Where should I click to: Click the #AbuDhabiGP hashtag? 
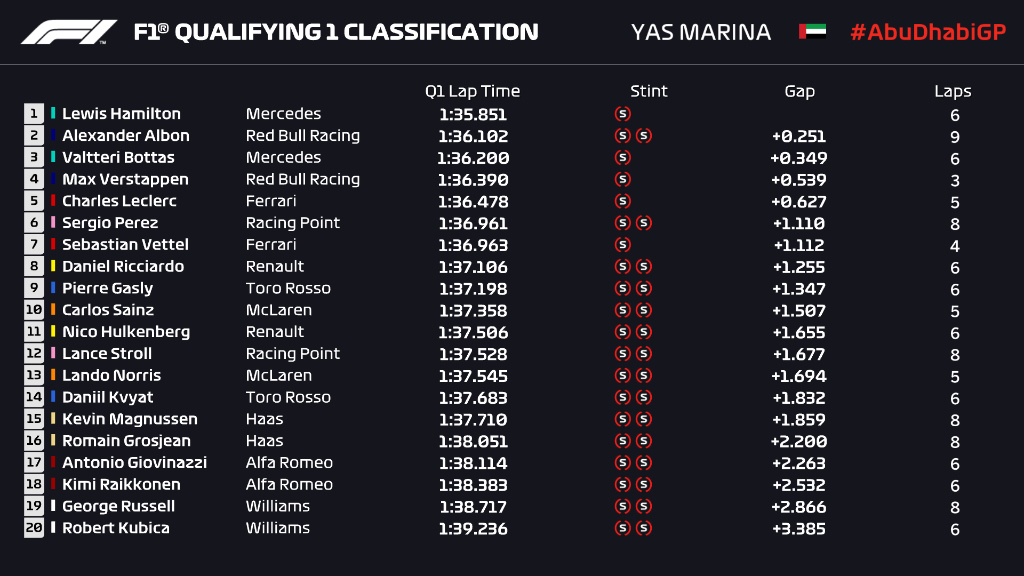927,32
